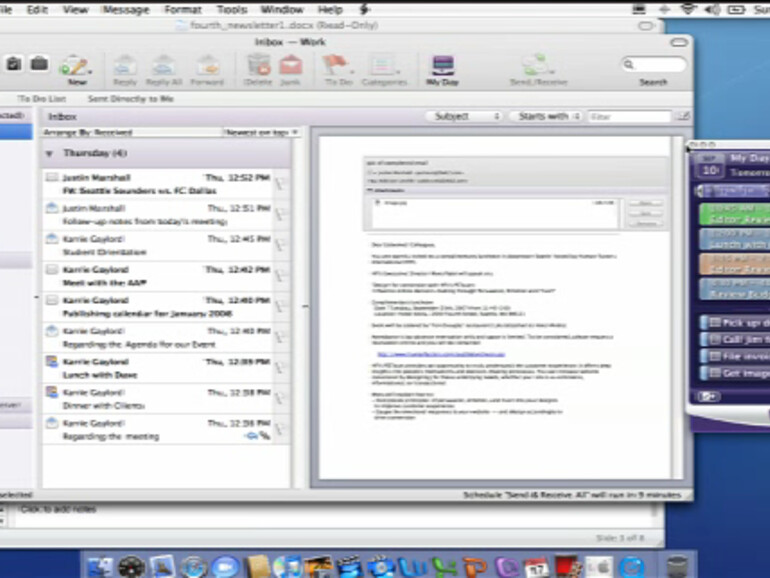Open the View menu
The width and height of the screenshot is (770, 578).
tap(75, 9)
